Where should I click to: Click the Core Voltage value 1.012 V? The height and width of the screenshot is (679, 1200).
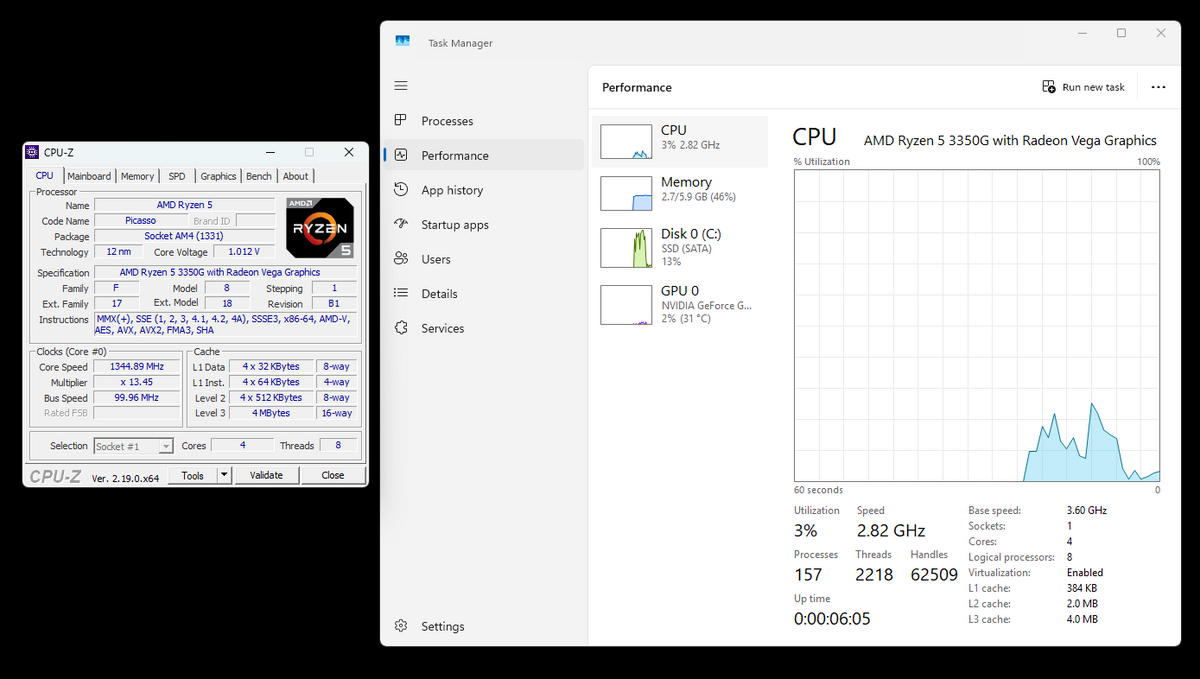click(x=243, y=252)
